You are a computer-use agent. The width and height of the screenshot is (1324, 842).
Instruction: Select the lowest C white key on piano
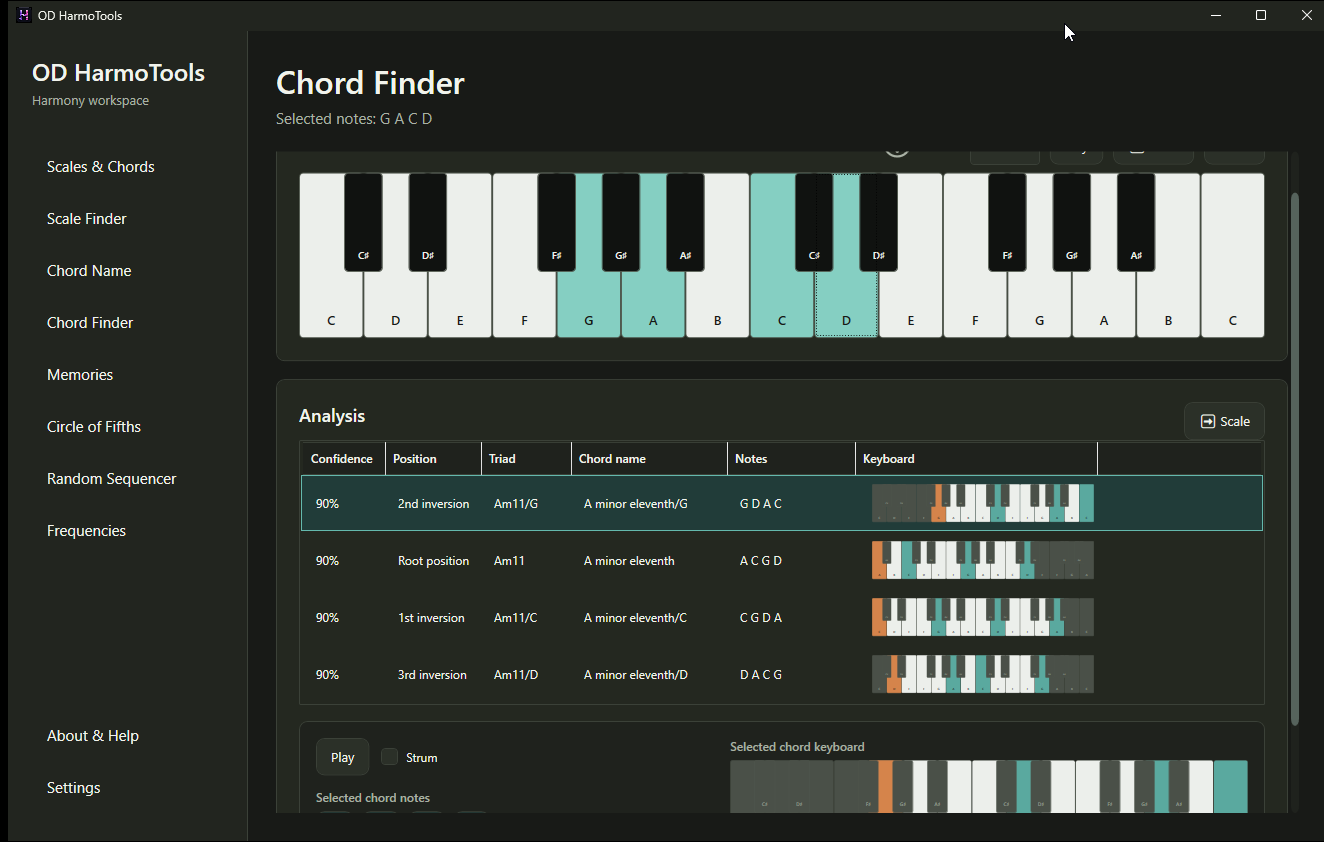pyautogui.click(x=331, y=305)
